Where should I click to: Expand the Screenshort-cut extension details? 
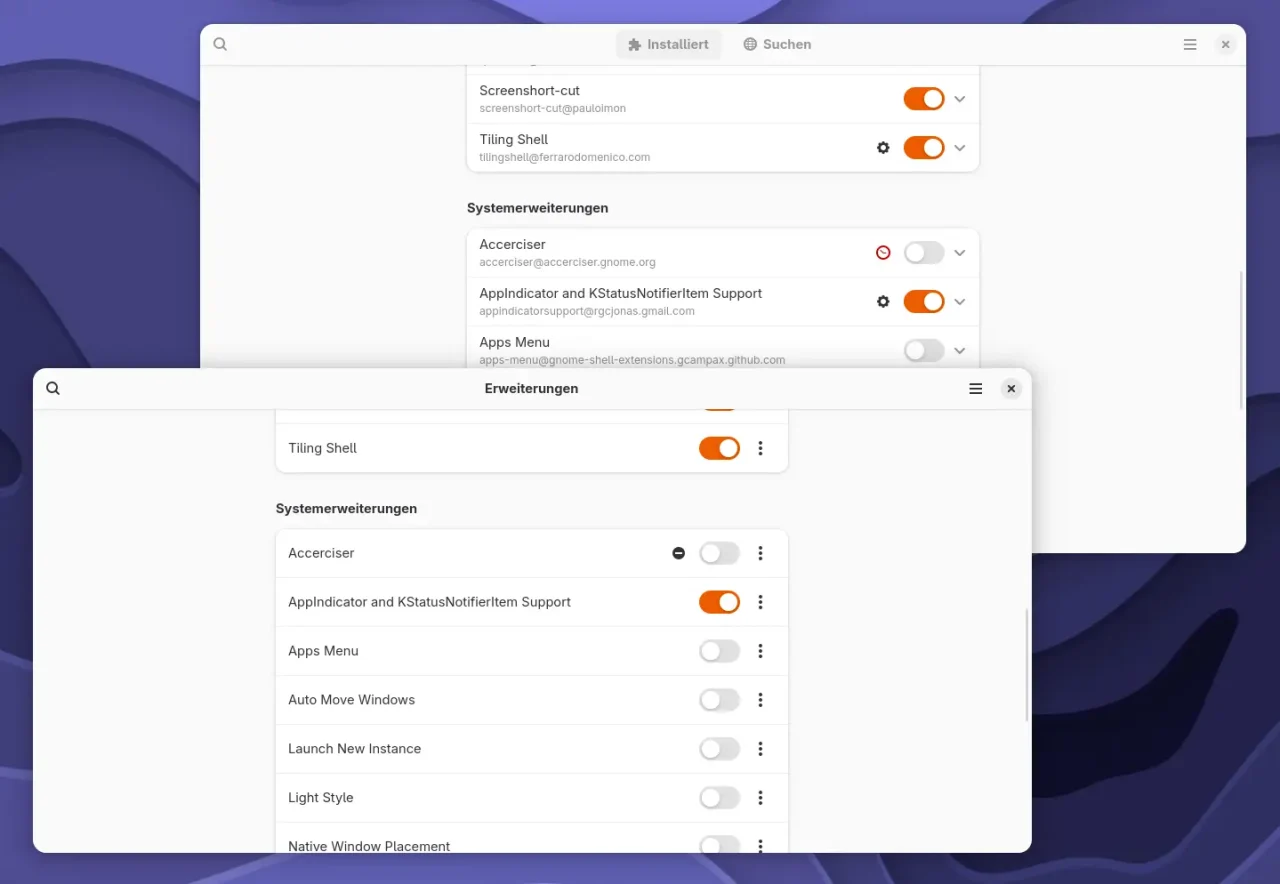point(960,99)
